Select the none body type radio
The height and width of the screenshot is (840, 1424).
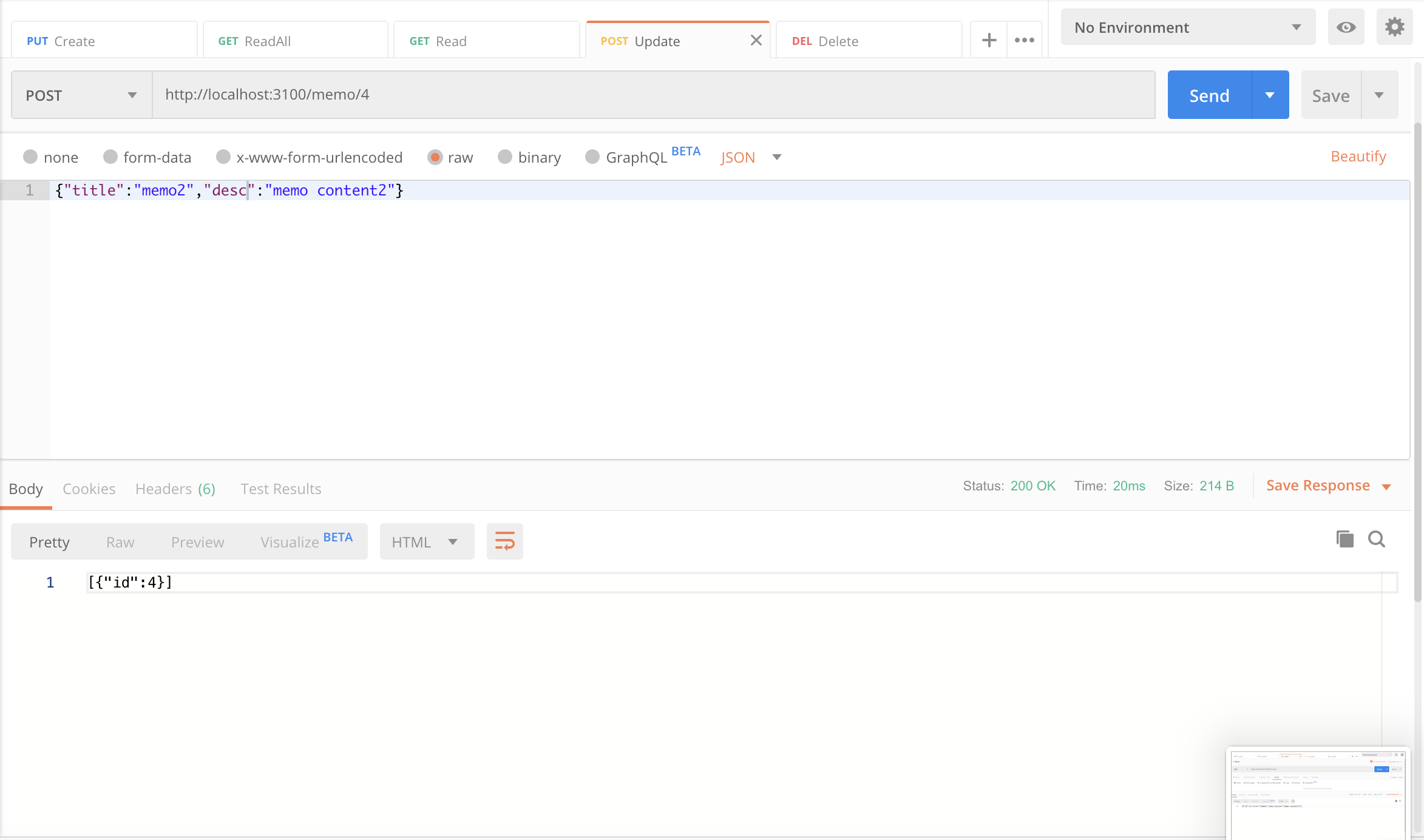(30, 157)
